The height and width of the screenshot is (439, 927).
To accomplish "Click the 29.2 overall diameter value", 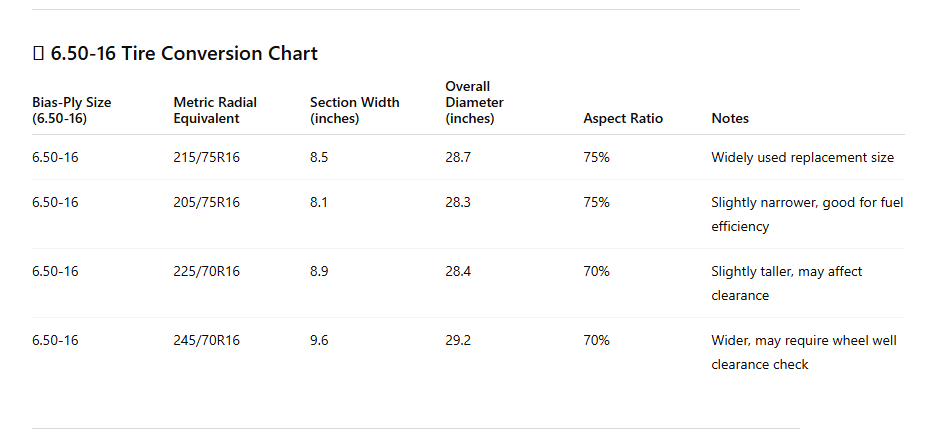I will (x=458, y=341).
